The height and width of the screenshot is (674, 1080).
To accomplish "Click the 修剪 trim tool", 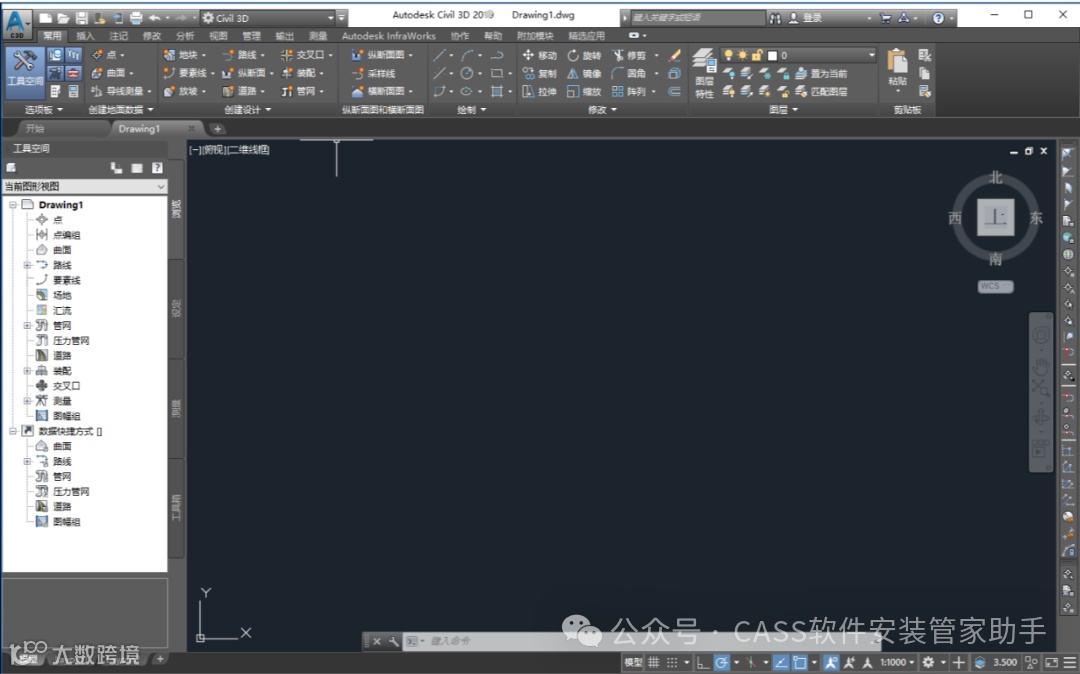I will [x=629, y=55].
